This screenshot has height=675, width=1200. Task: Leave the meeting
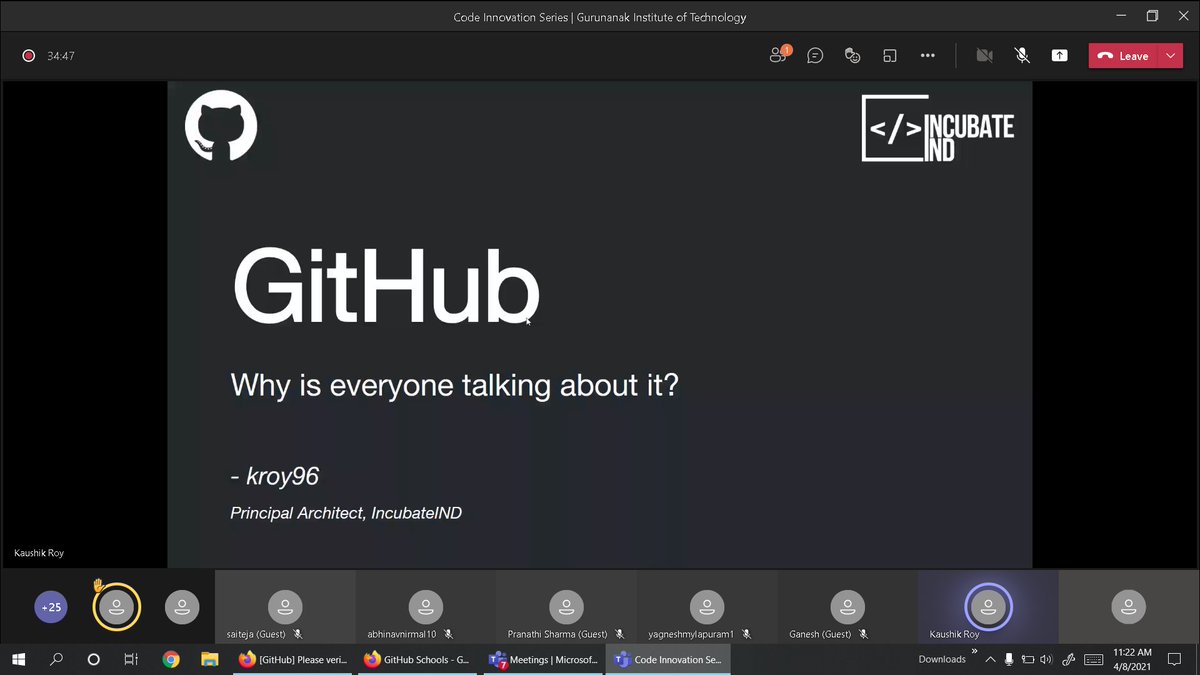tap(1123, 56)
